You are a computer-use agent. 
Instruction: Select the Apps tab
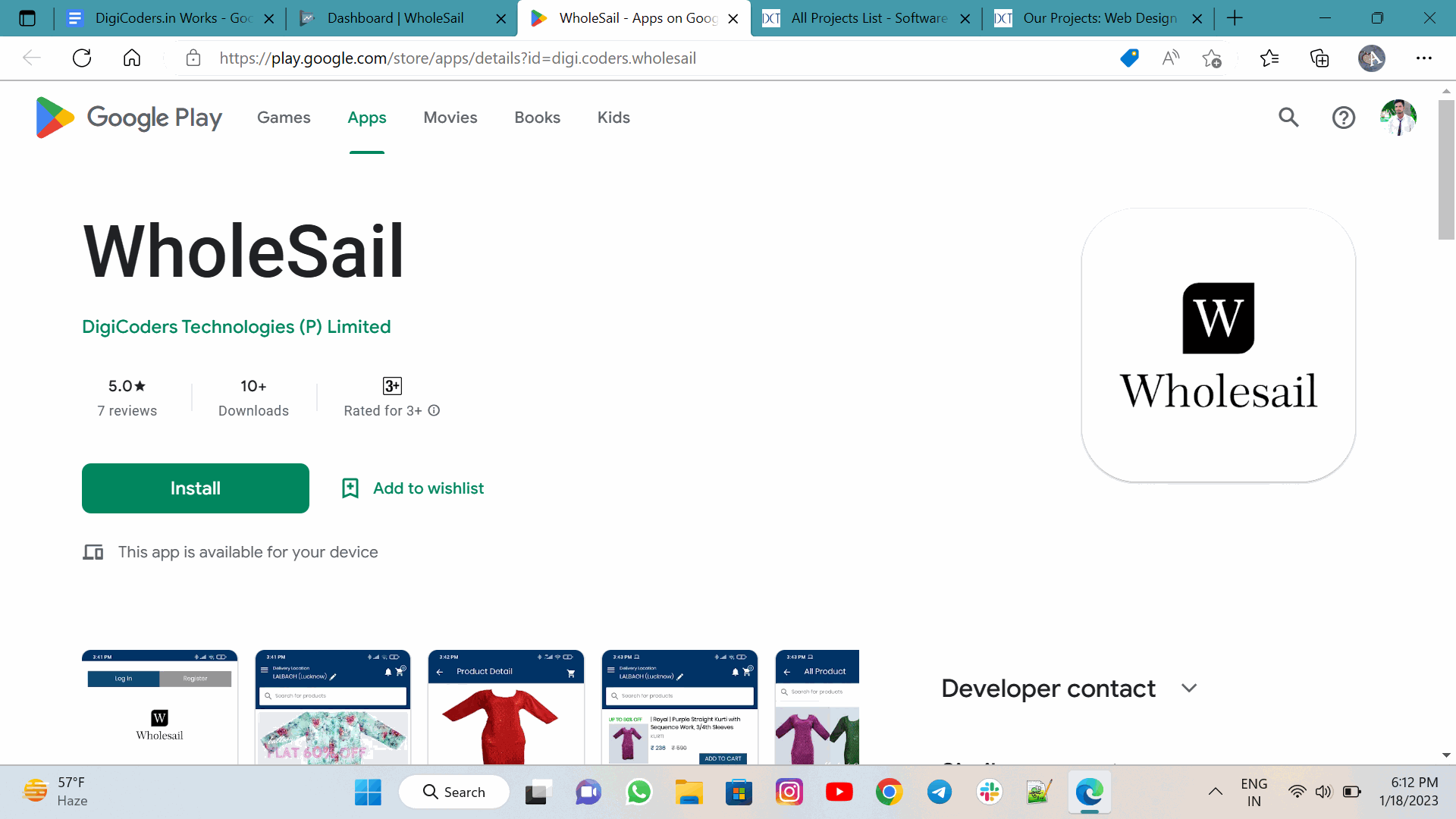[367, 118]
